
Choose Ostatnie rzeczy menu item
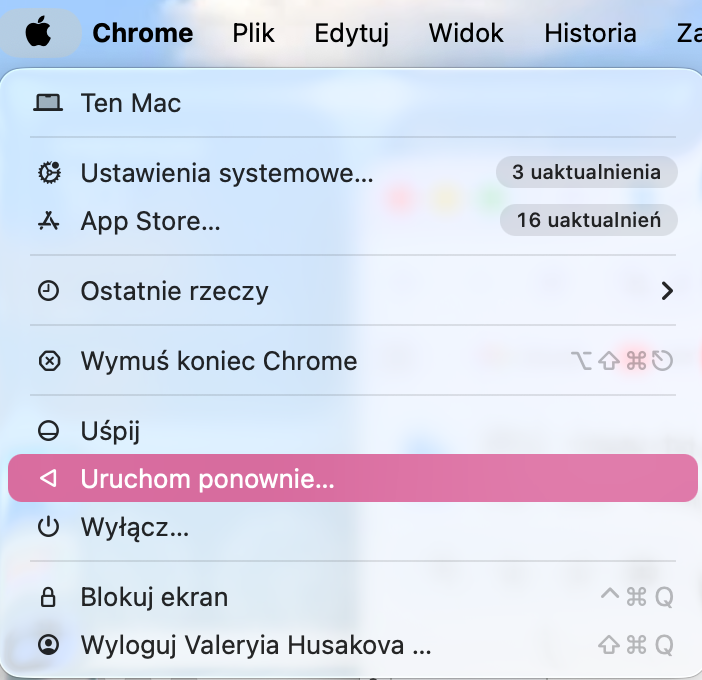point(353,291)
